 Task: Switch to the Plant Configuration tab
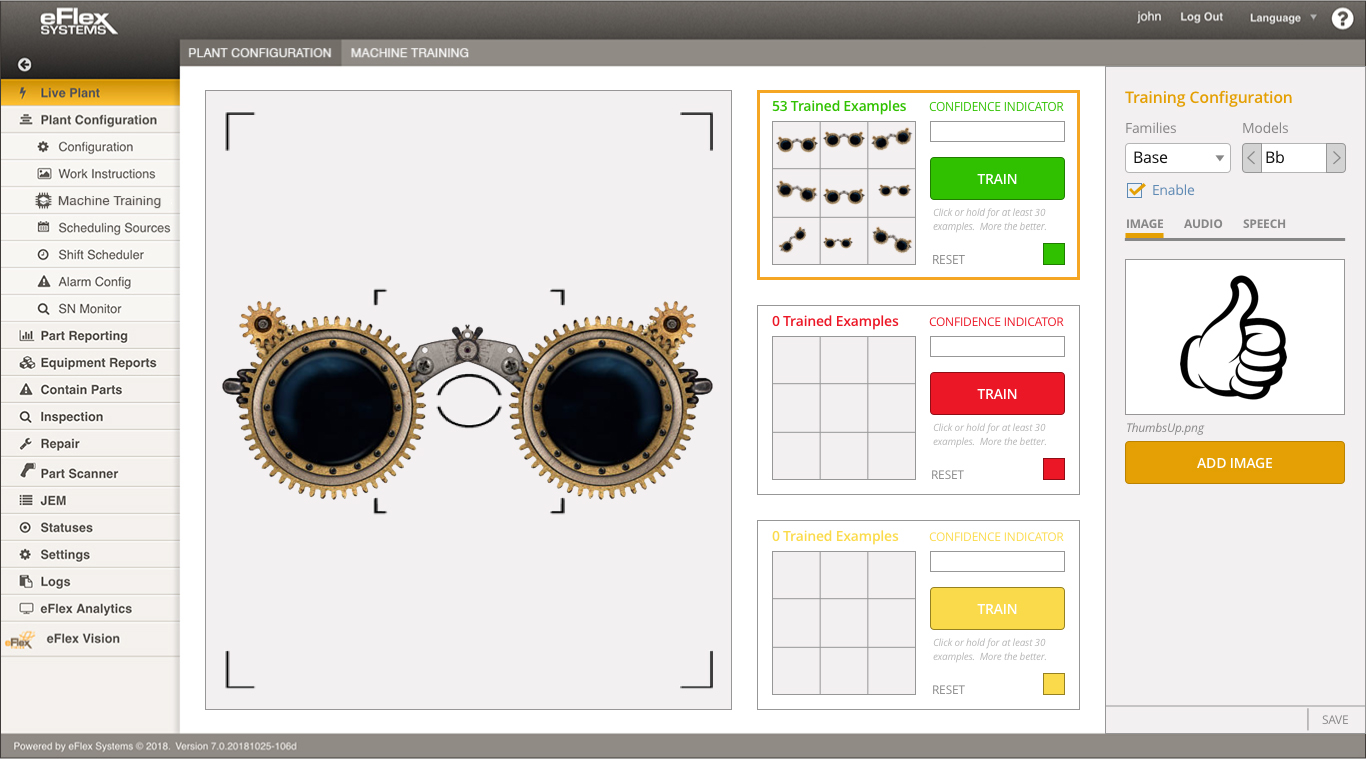coord(260,53)
